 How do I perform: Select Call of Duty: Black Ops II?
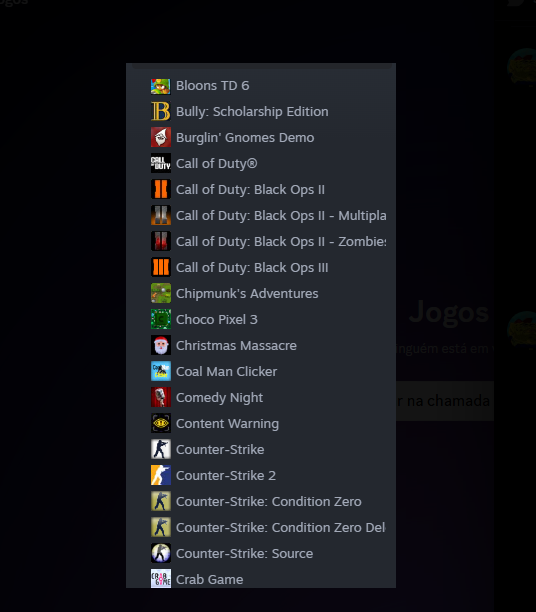pos(261,190)
